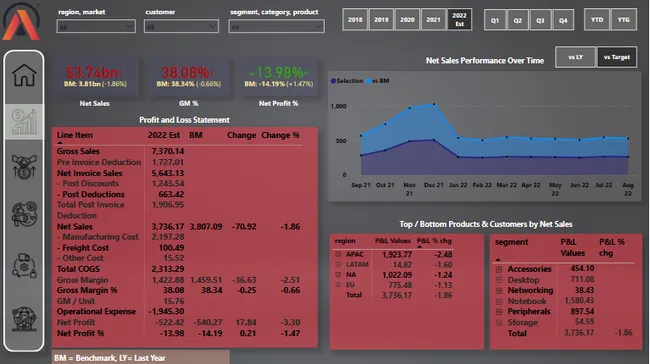Image resolution: width=650 pixels, height=364 pixels.
Task: Click the Gross Sales line item
Action: click(78, 151)
